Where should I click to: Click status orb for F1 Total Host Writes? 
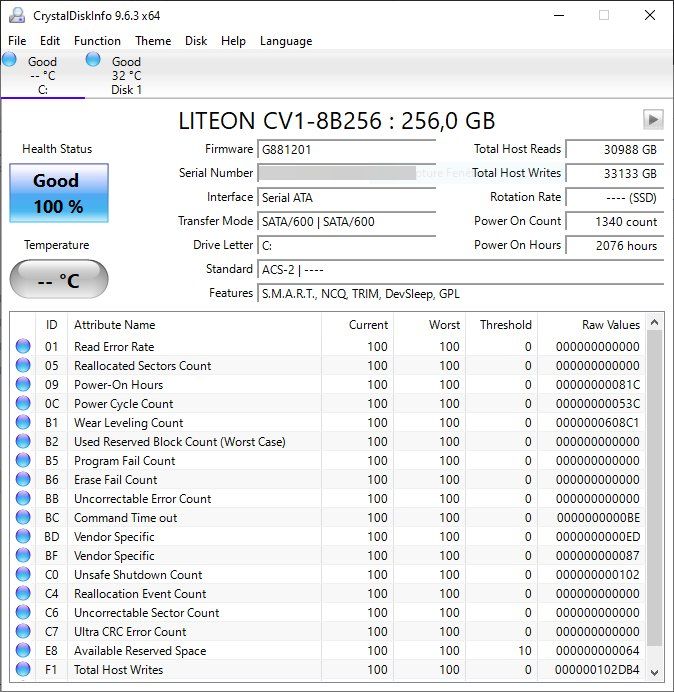pyautogui.click(x=23, y=669)
